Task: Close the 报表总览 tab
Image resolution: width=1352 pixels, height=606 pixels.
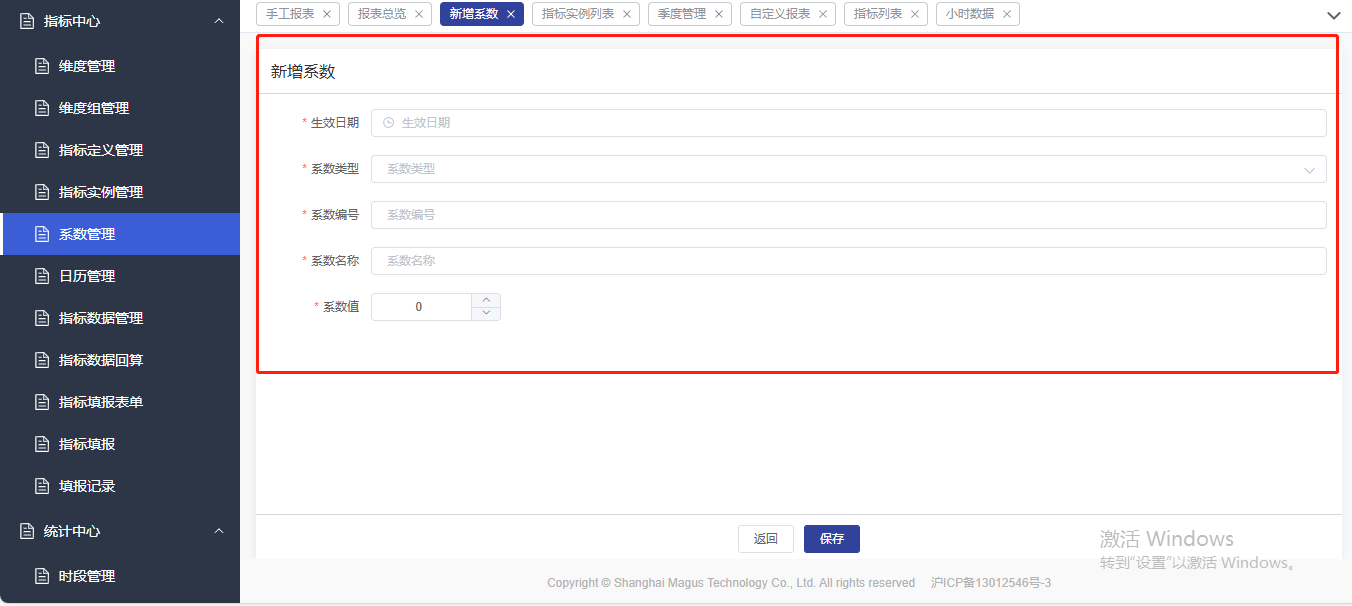Action: [x=419, y=15]
